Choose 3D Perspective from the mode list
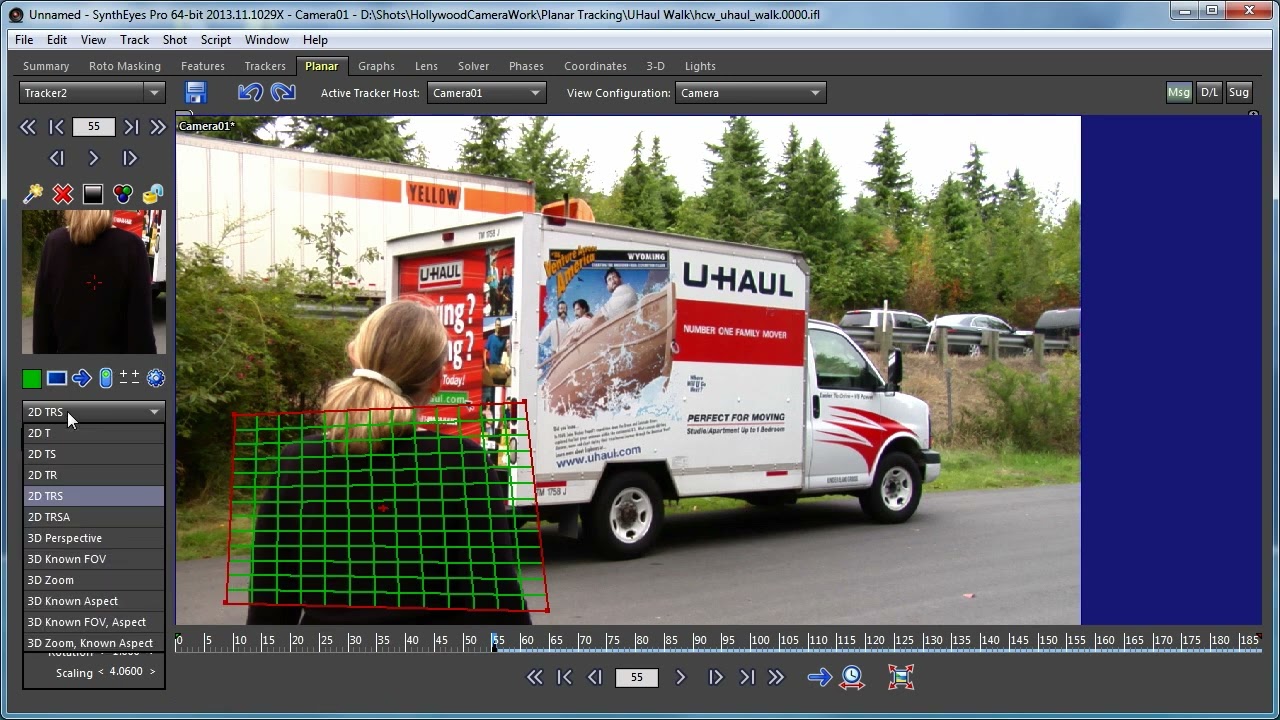This screenshot has width=1280, height=720. (93, 538)
